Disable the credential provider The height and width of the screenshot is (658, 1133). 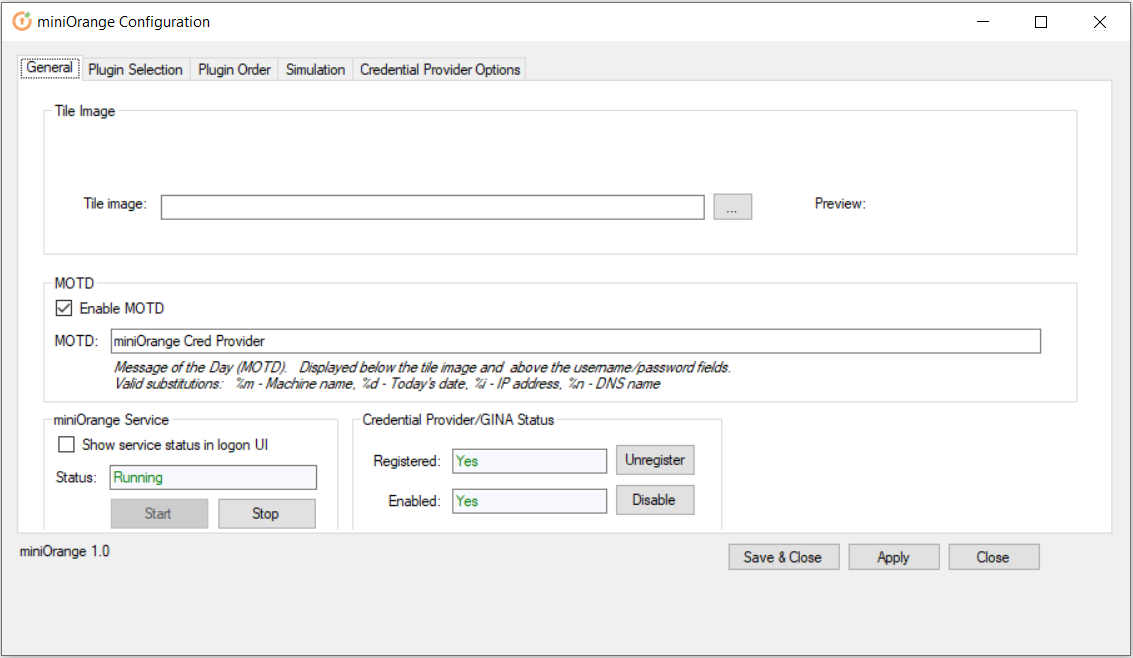[x=655, y=500]
